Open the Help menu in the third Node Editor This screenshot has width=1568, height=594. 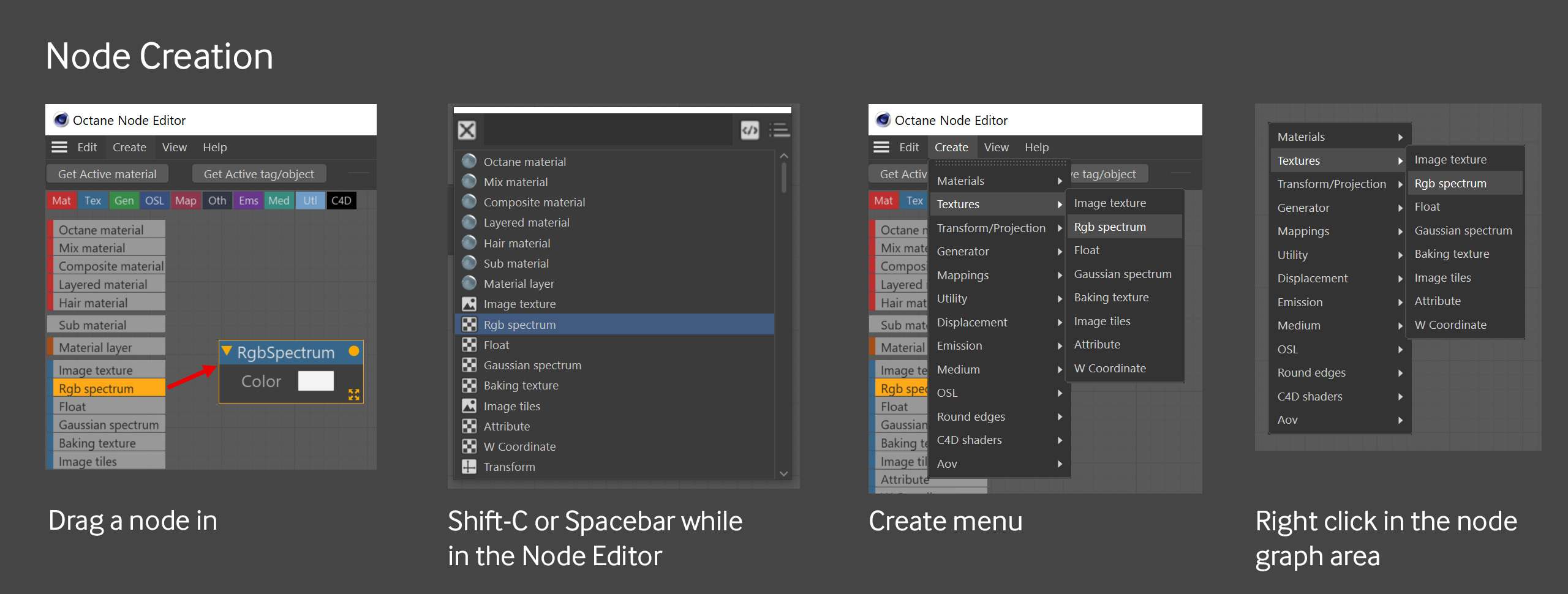pos(1036,147)
